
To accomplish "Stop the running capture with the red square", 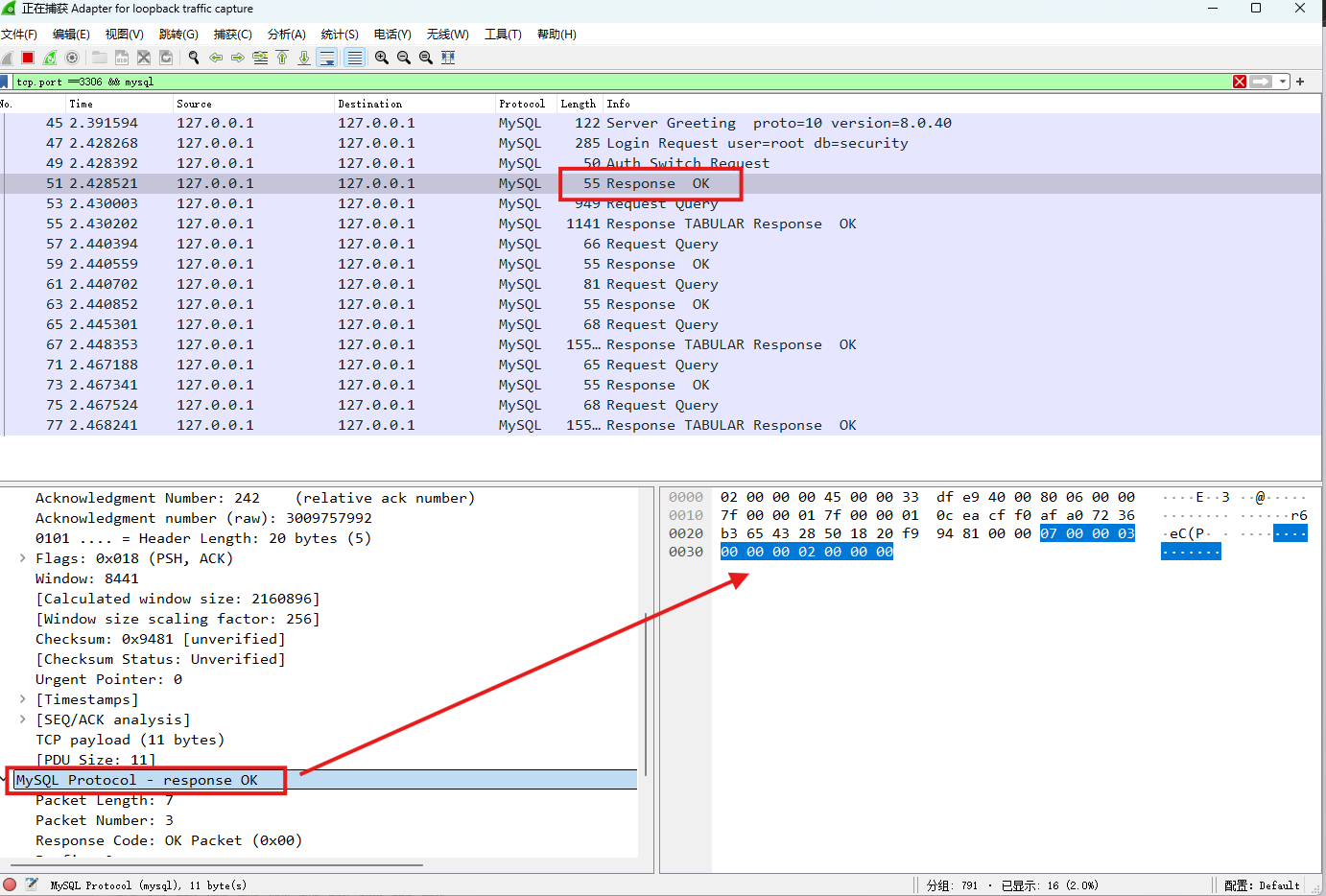I will [x=28, y=58].
